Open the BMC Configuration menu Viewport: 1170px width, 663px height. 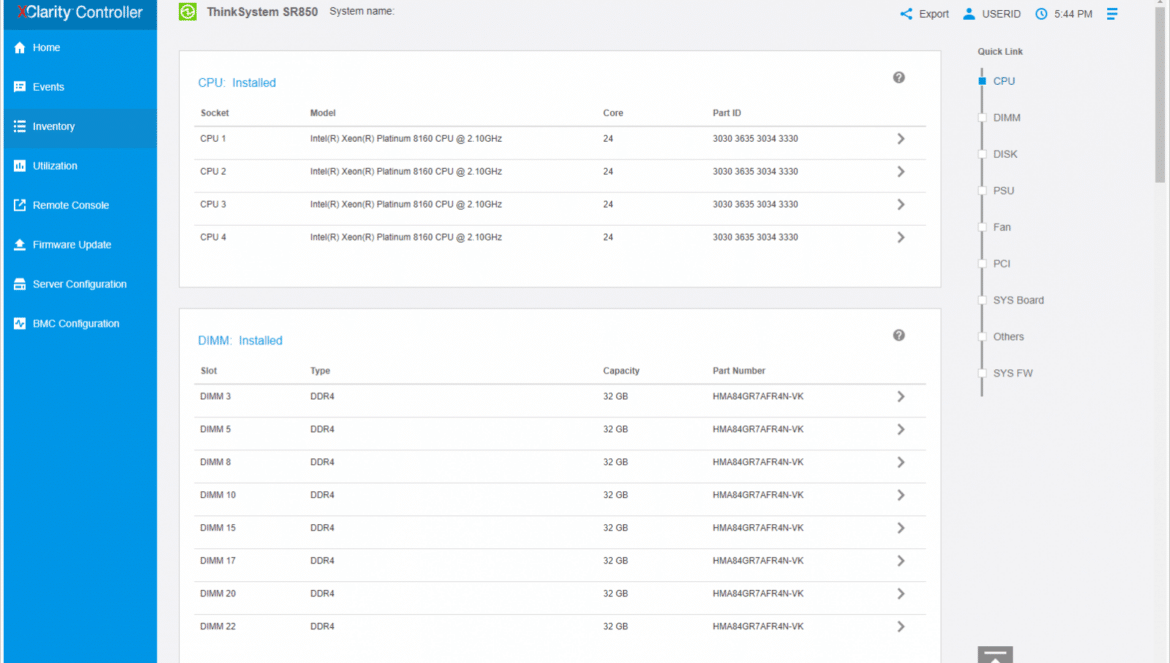coord(81,324)
